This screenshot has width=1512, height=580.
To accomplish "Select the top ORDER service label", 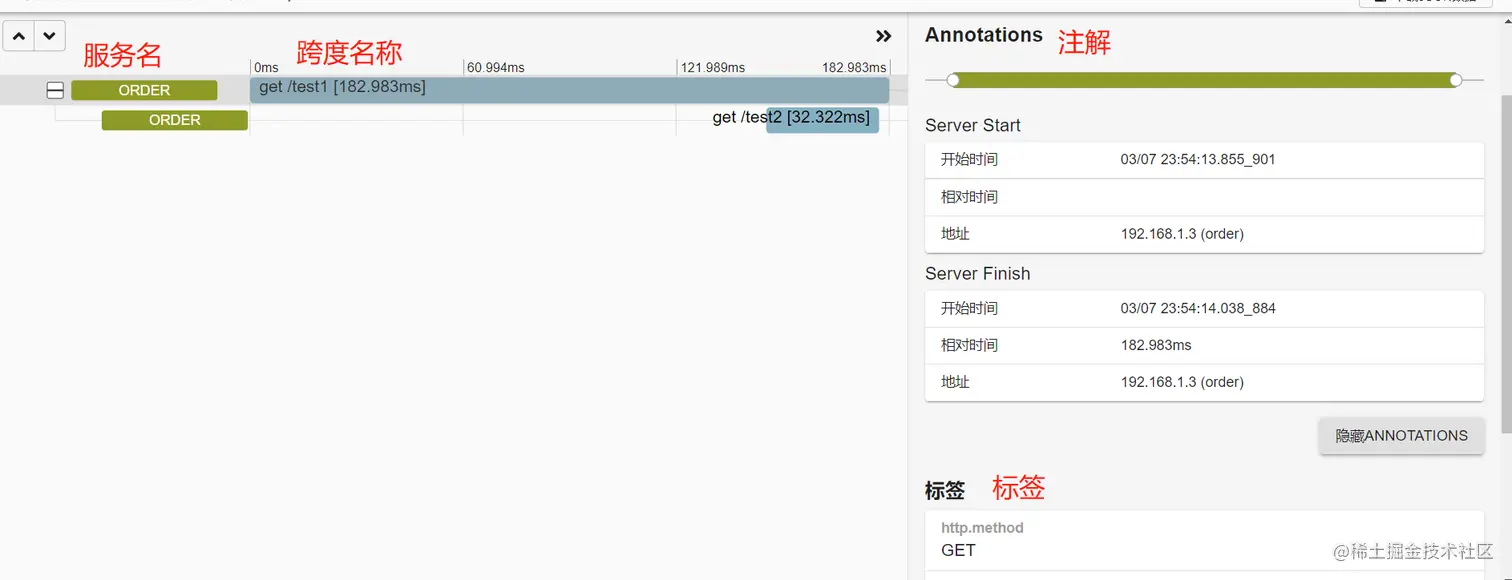I will 144,90.
